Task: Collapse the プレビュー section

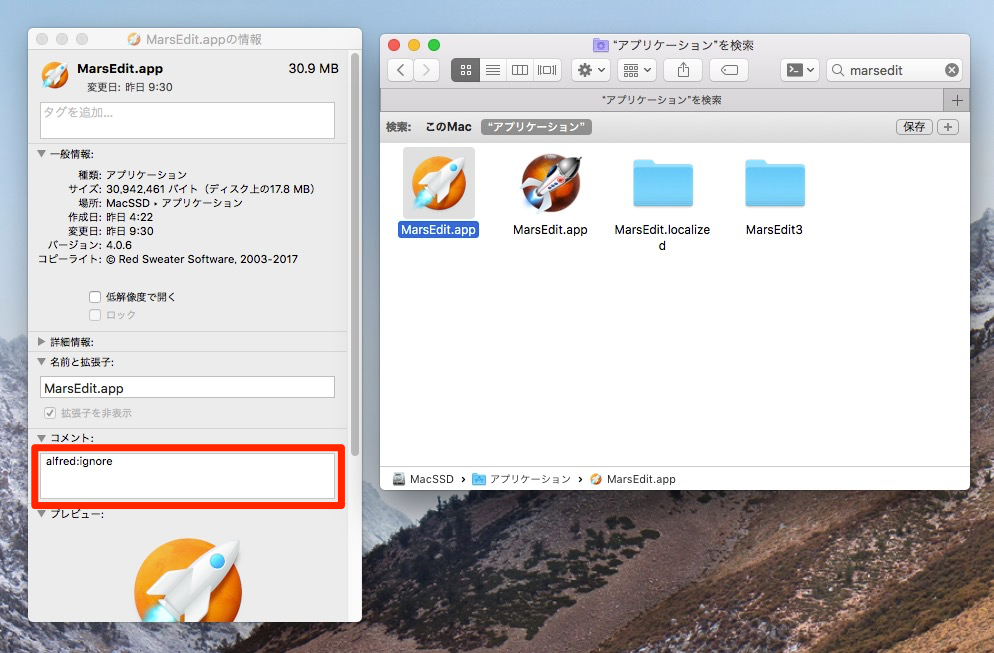Action: 41,514
